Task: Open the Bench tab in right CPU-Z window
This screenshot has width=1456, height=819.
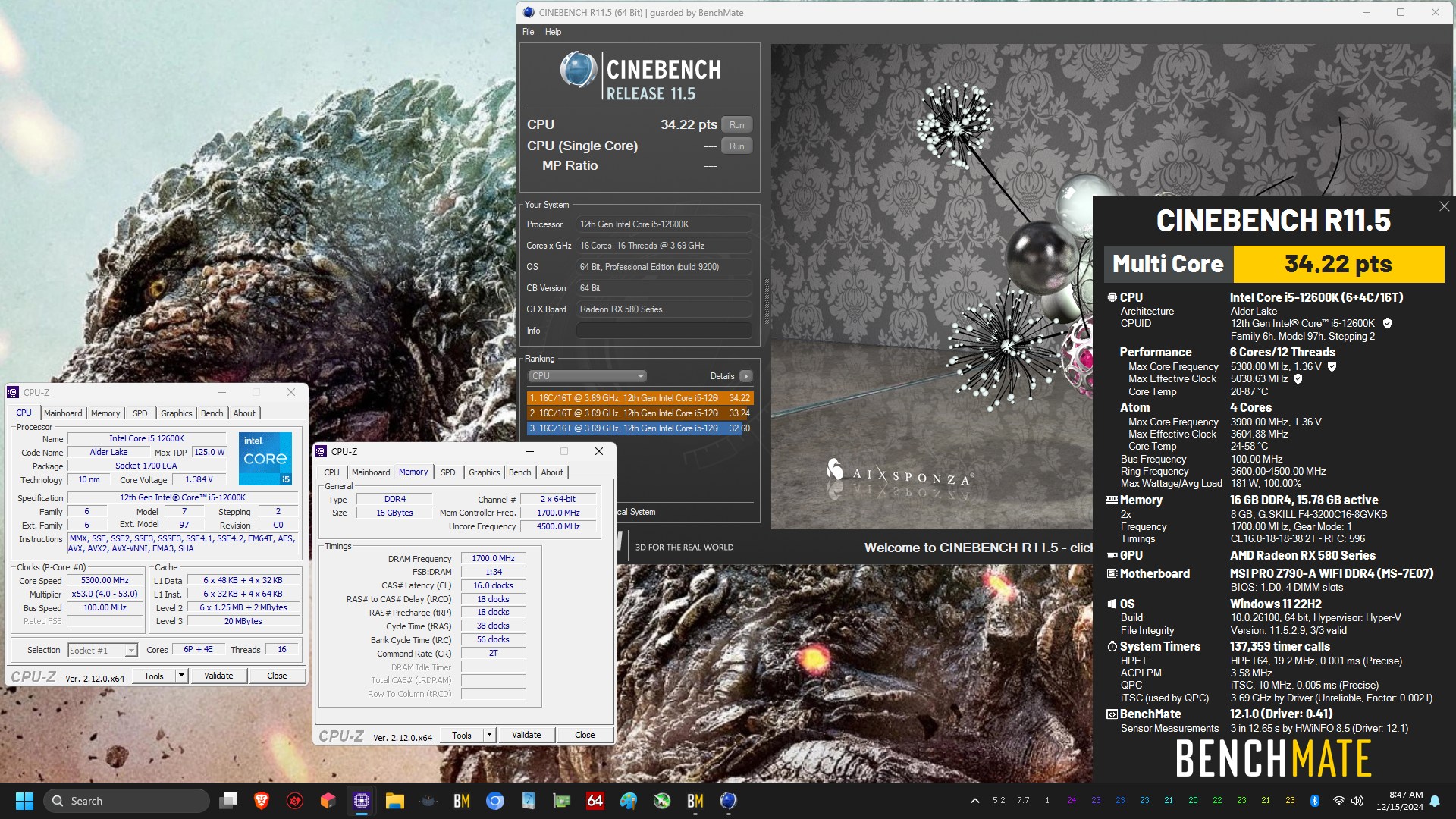Action: pyautogui.click(x=519, y=472)
